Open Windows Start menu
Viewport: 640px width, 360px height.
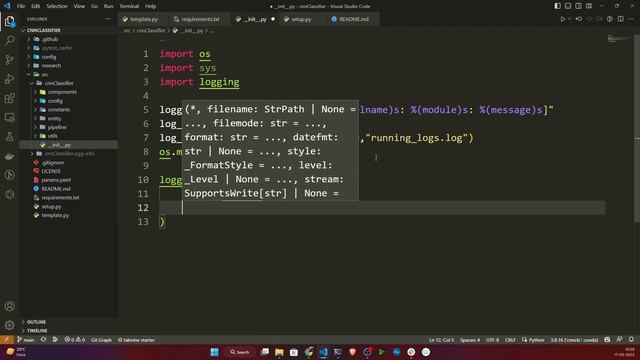tap(214, 352)
